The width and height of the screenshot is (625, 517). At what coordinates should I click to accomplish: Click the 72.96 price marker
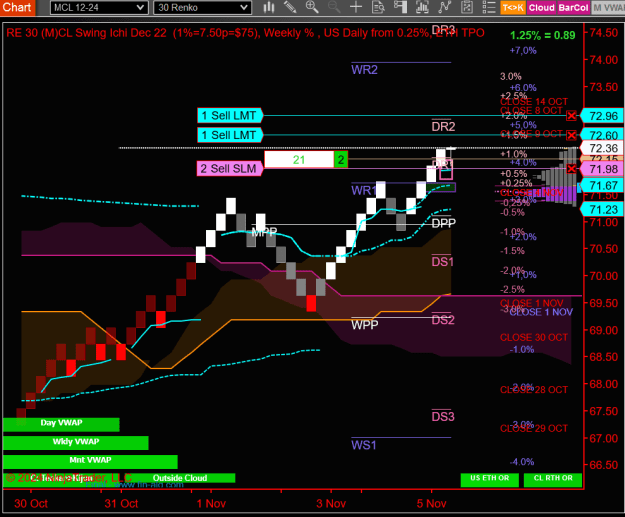[602, 116]
